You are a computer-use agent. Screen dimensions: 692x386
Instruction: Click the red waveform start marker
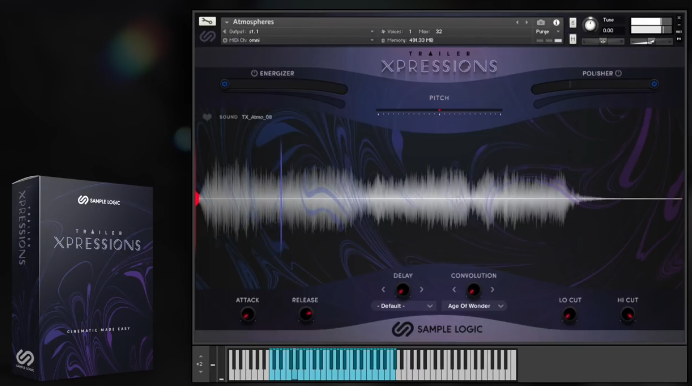[197, 199]
